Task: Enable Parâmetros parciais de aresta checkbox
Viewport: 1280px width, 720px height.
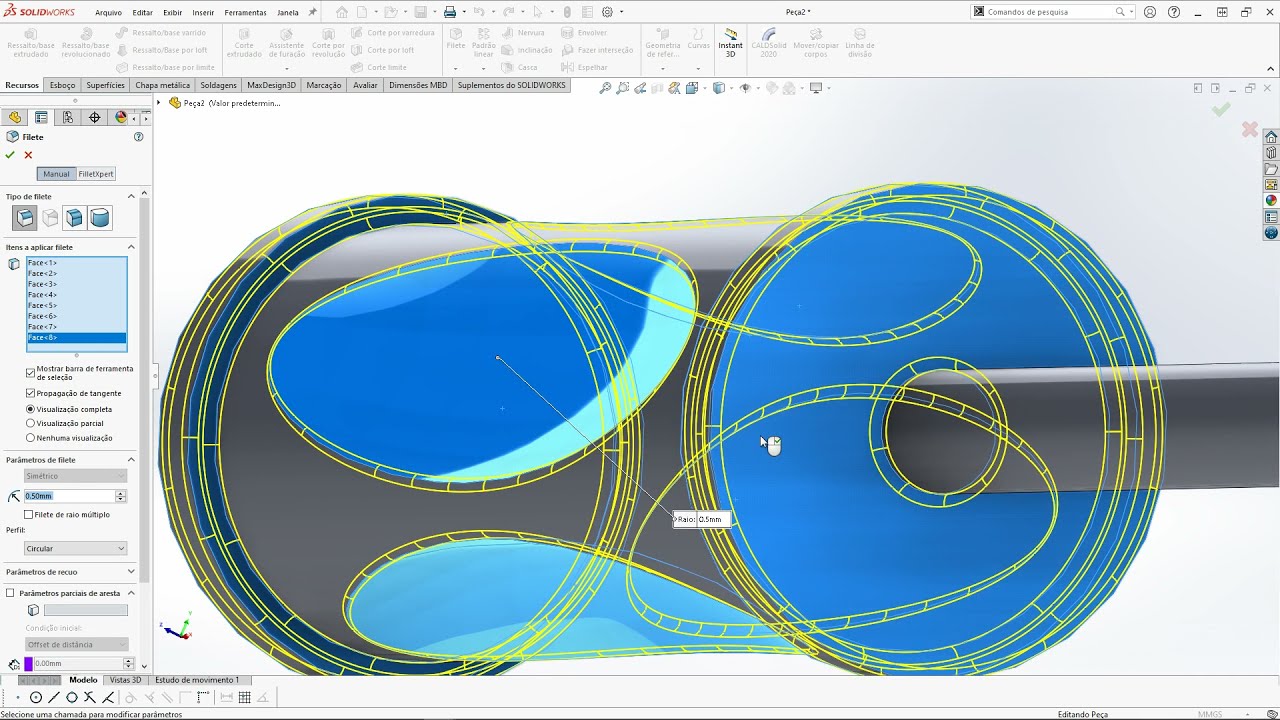Action: click(x=10, y=593)
